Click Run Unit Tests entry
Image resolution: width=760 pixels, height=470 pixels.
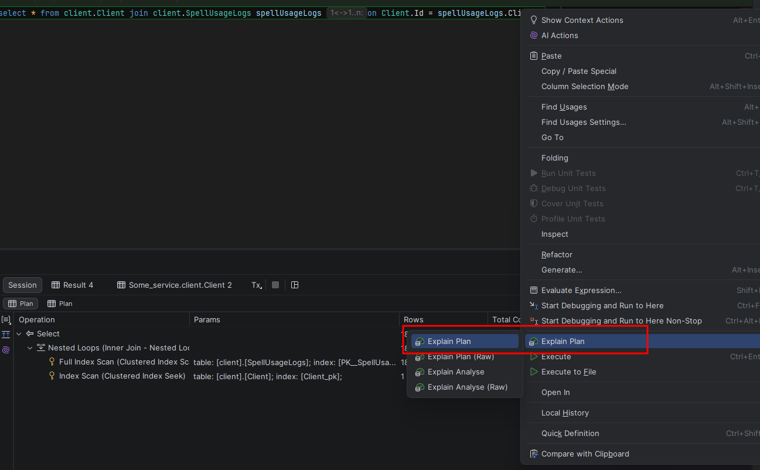coord(568,173)
